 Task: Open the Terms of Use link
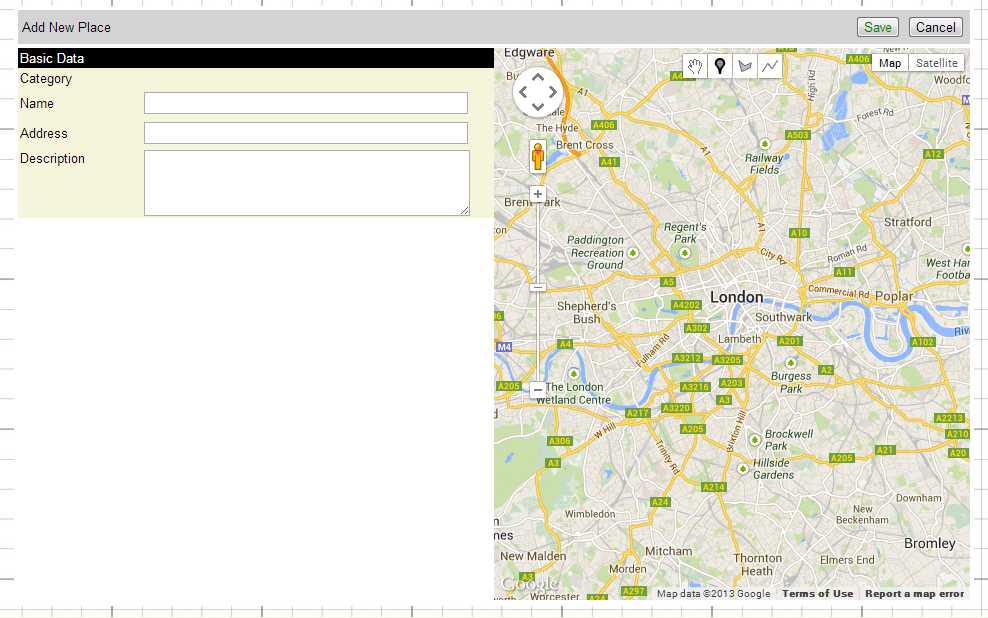point(817,593)
